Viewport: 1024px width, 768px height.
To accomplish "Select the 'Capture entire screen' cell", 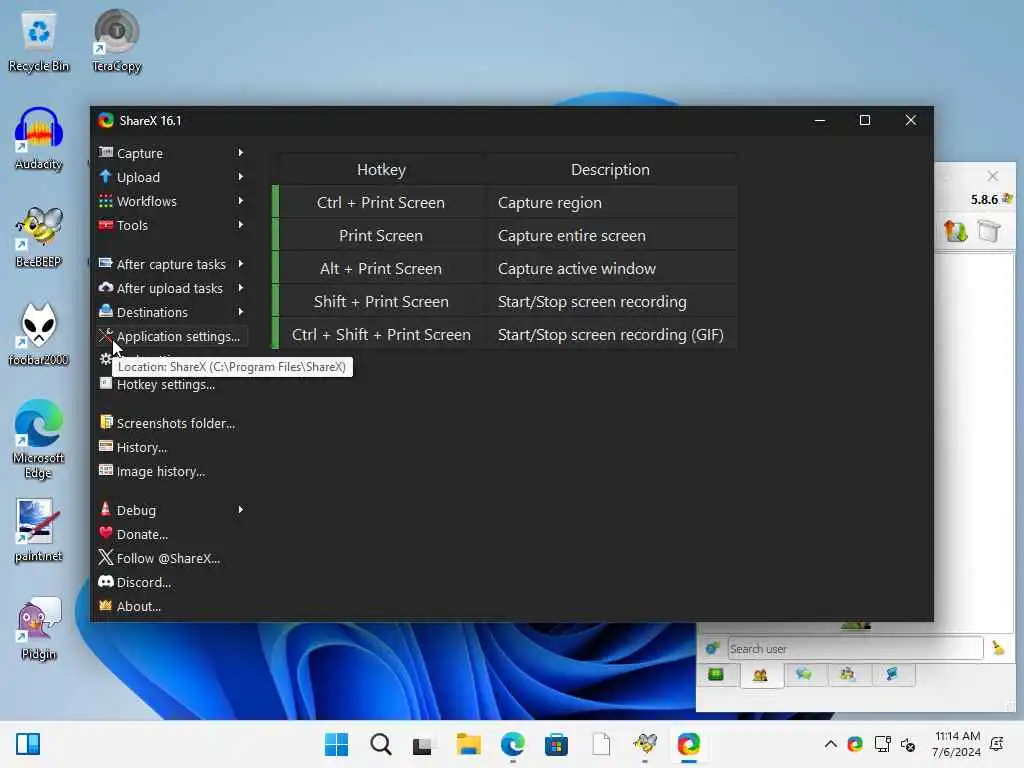I will click(x=610, y=236).
